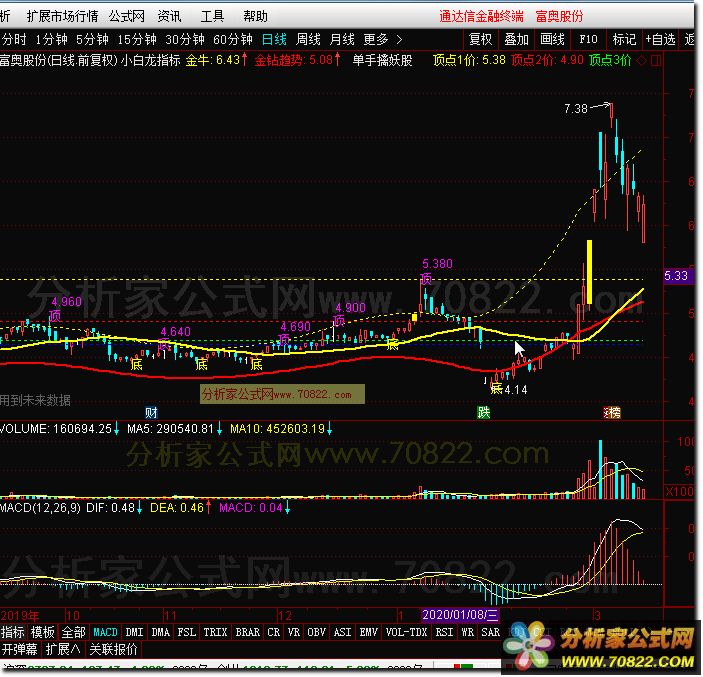Click the F10 company info button
The width and height of the screenshot is (703, 677).
[x=588, y=39]
